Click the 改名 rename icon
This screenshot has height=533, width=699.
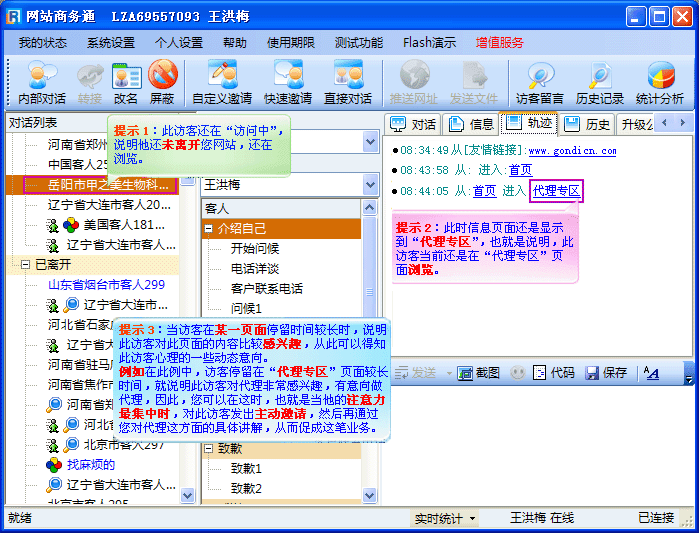tap(126, 82)
